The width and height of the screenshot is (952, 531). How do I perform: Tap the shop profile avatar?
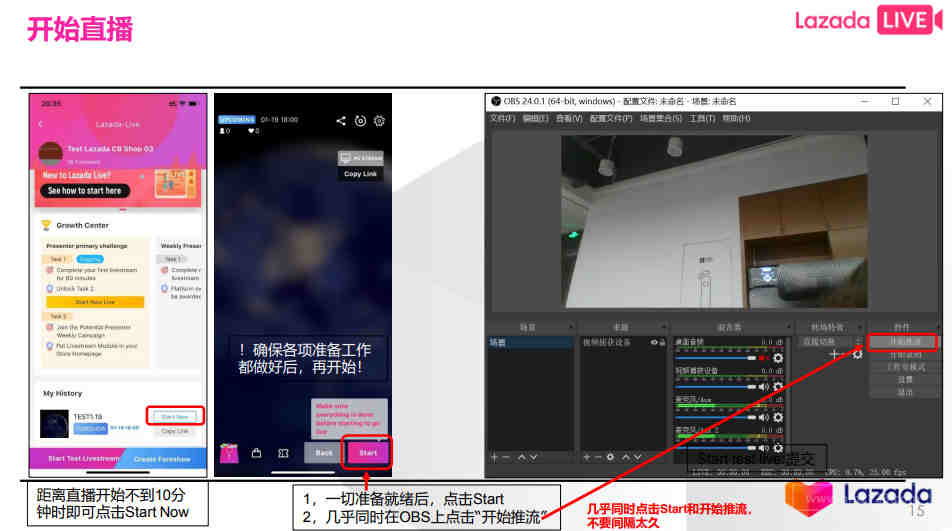tap(50, 153)
